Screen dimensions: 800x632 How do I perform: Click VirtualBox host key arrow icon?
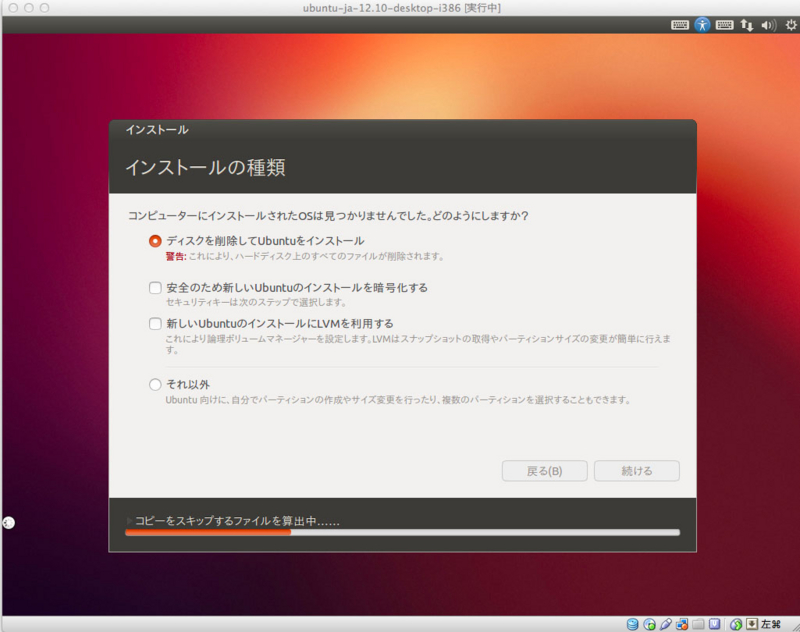tap(752, 624)
